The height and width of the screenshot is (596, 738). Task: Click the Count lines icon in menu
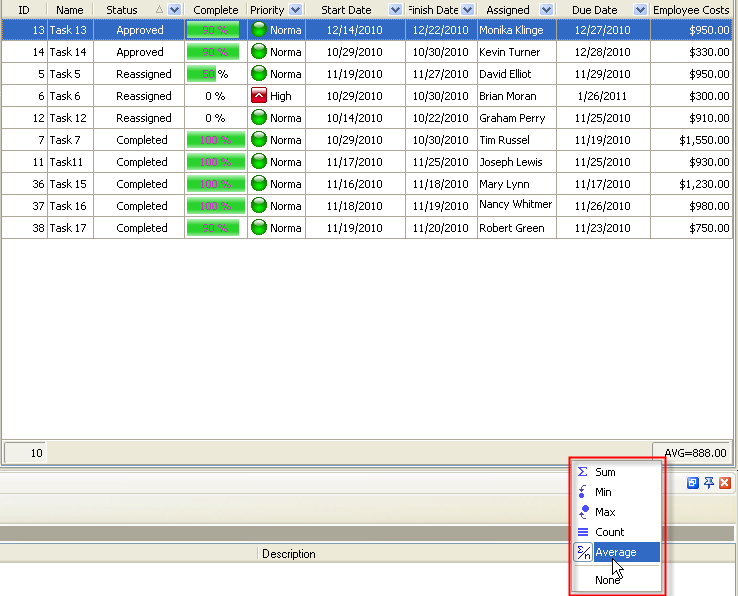[583, 532]
